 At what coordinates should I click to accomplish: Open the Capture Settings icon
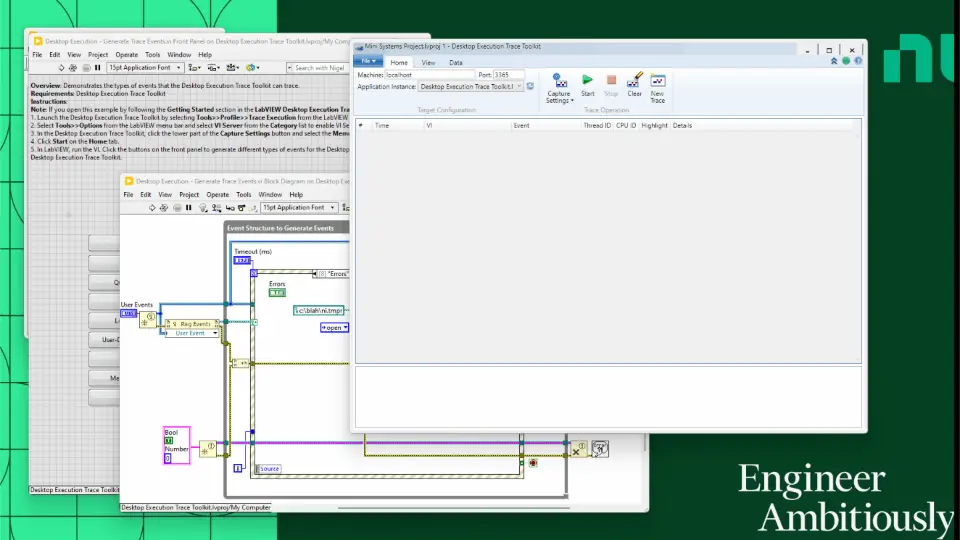(559, 81)
